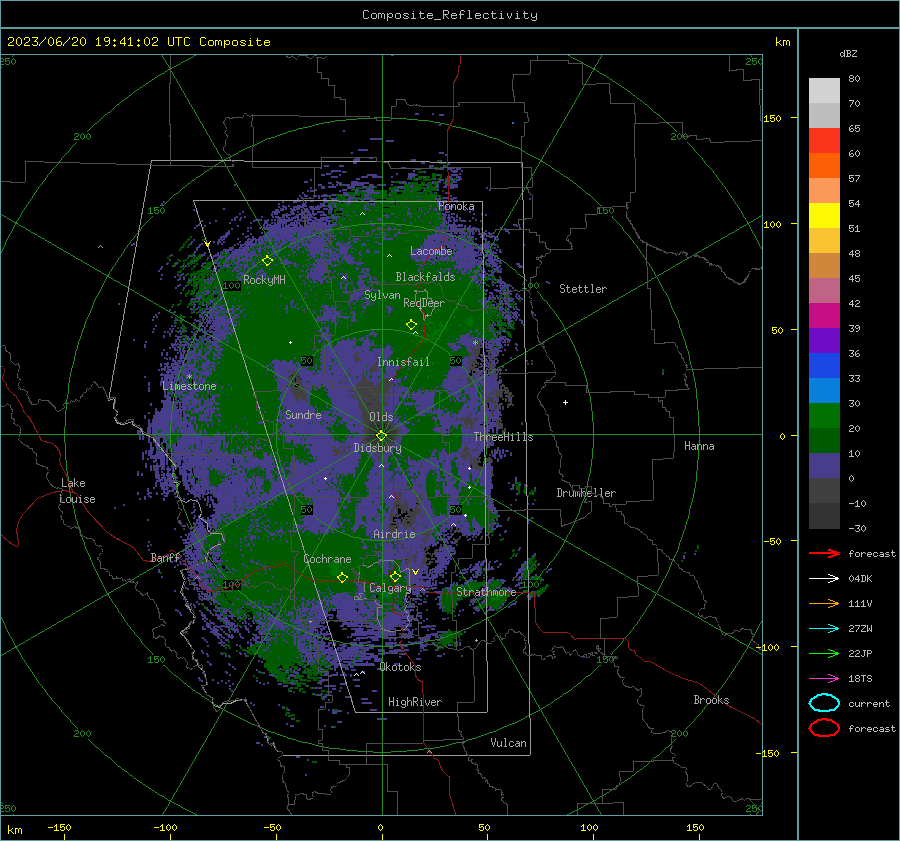Click the Stettler city label

pos(583,289)
